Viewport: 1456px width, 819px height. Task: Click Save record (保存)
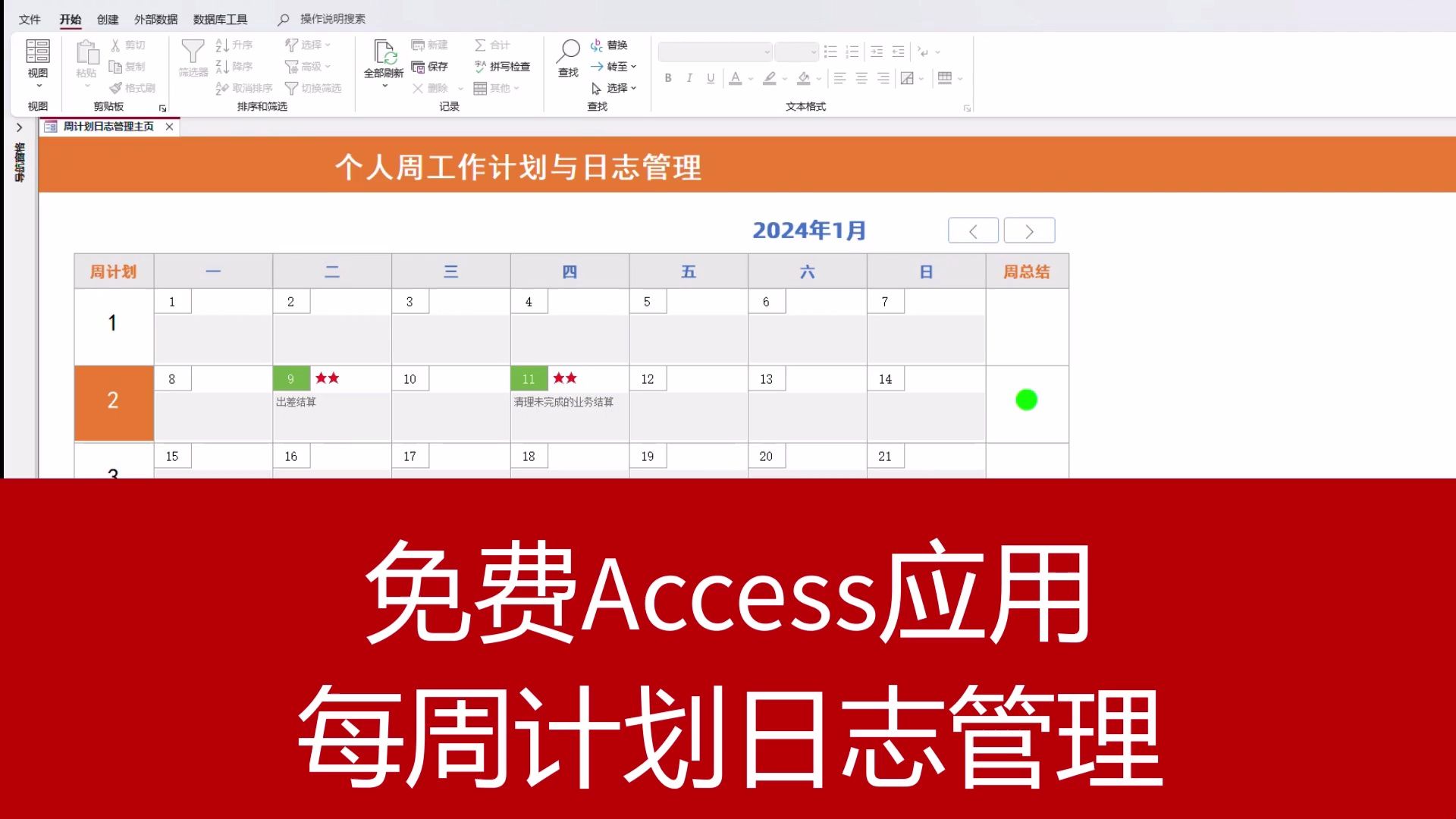pos(429,67)
